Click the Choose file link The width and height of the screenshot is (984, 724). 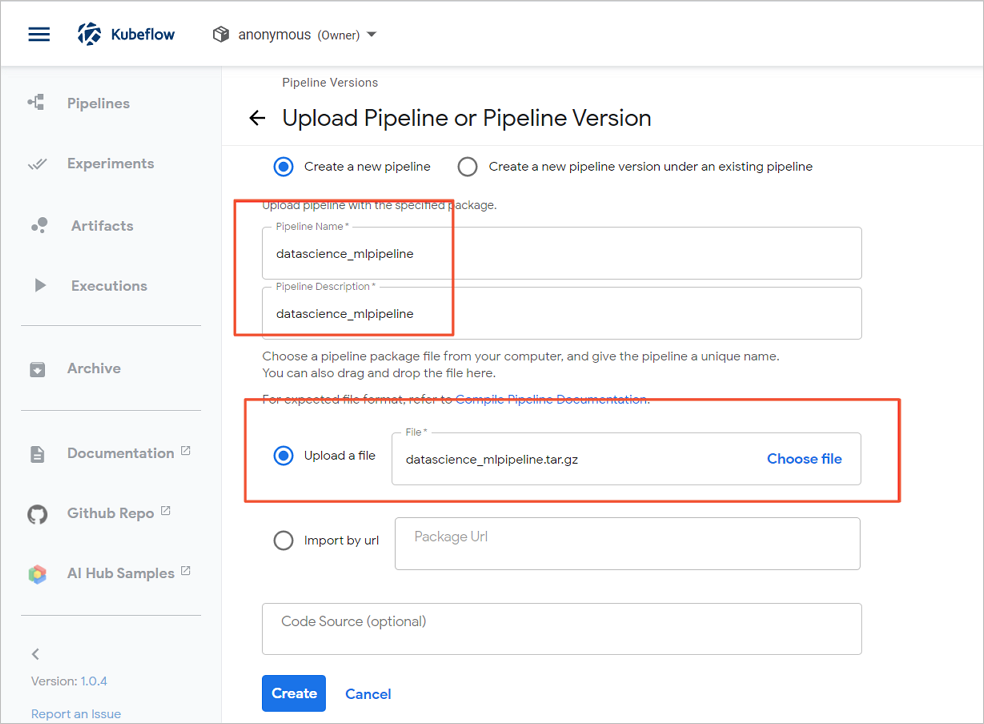coord(804,459)
